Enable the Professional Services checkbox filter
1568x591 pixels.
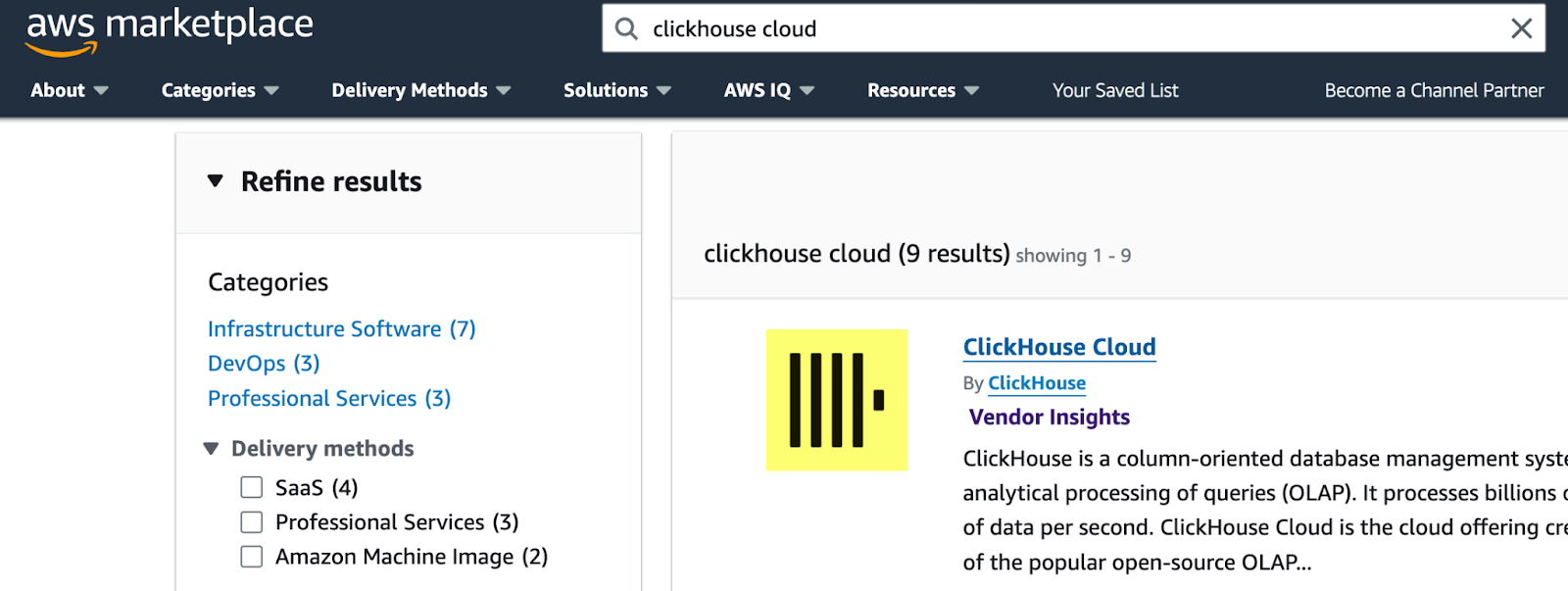(252, 522)
